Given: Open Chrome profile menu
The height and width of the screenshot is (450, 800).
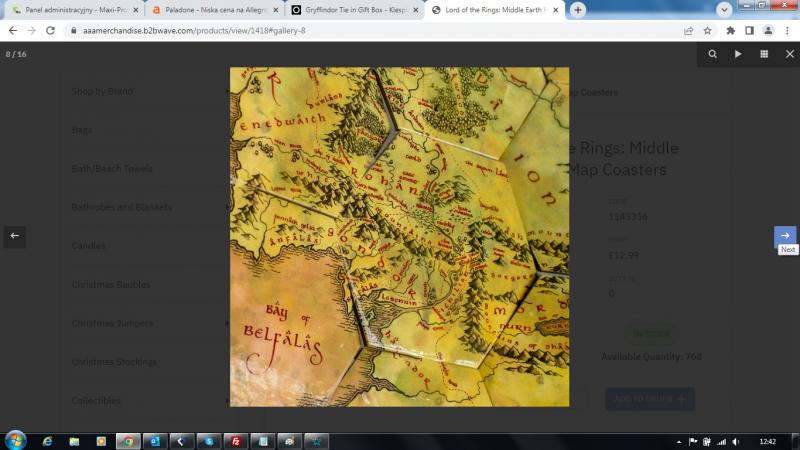Looking at the screenshot, I should pos(768,31).
